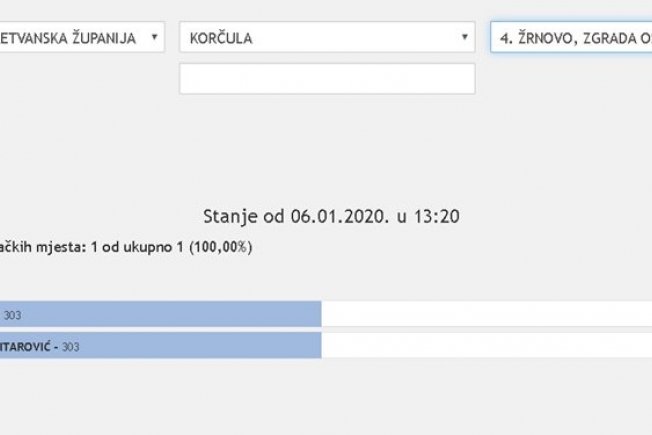This screenshot has width=652, height=435.
Task: Click the arrow on the KORČULA dropdown
Action: pos(465,38)
